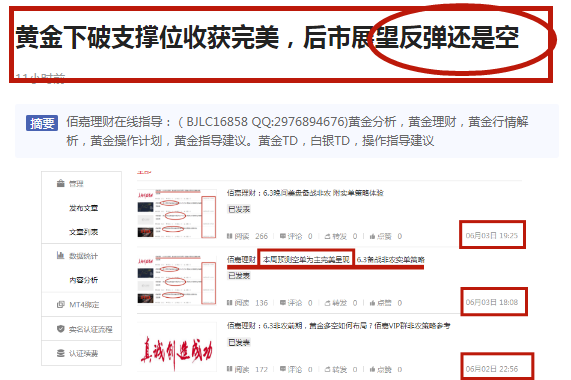Image resolution: width=571 pixels, height=380 pixels.
Task: Click the 数据统计 bar chart icon
Action: [x=60, y=255]
